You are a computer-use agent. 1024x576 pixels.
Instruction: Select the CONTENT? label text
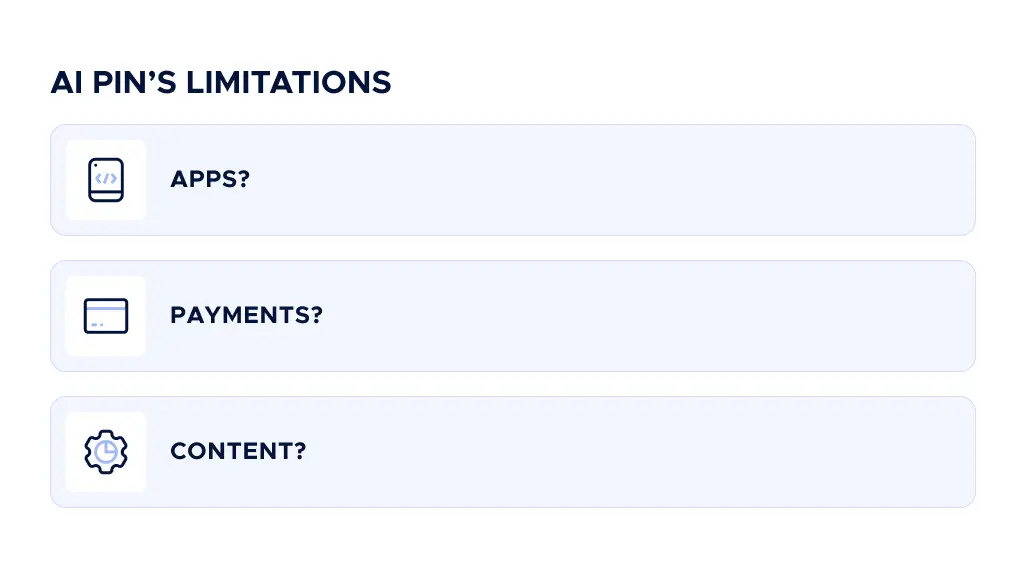click(x=237, y=452)
